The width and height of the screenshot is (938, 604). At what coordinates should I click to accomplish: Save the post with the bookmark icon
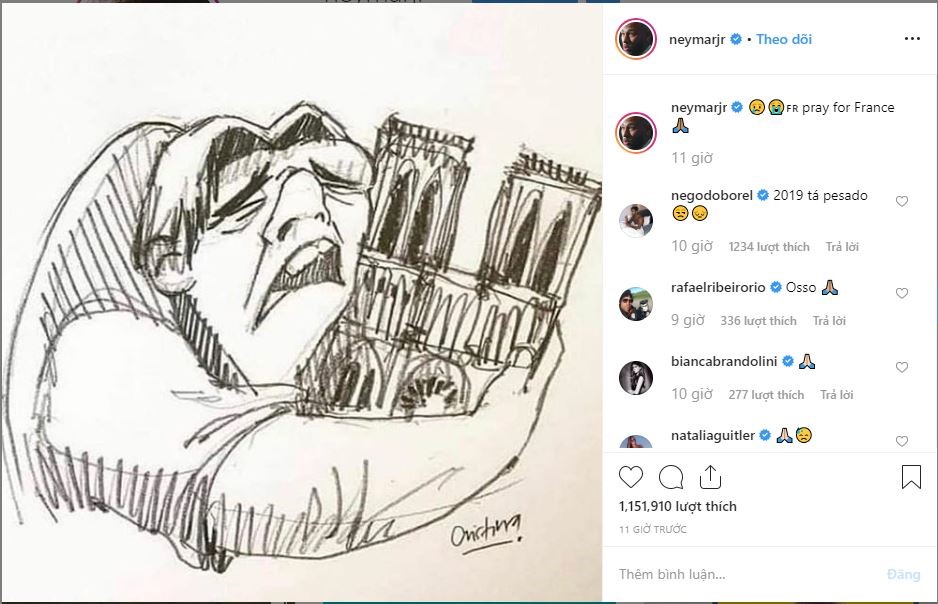911,477
